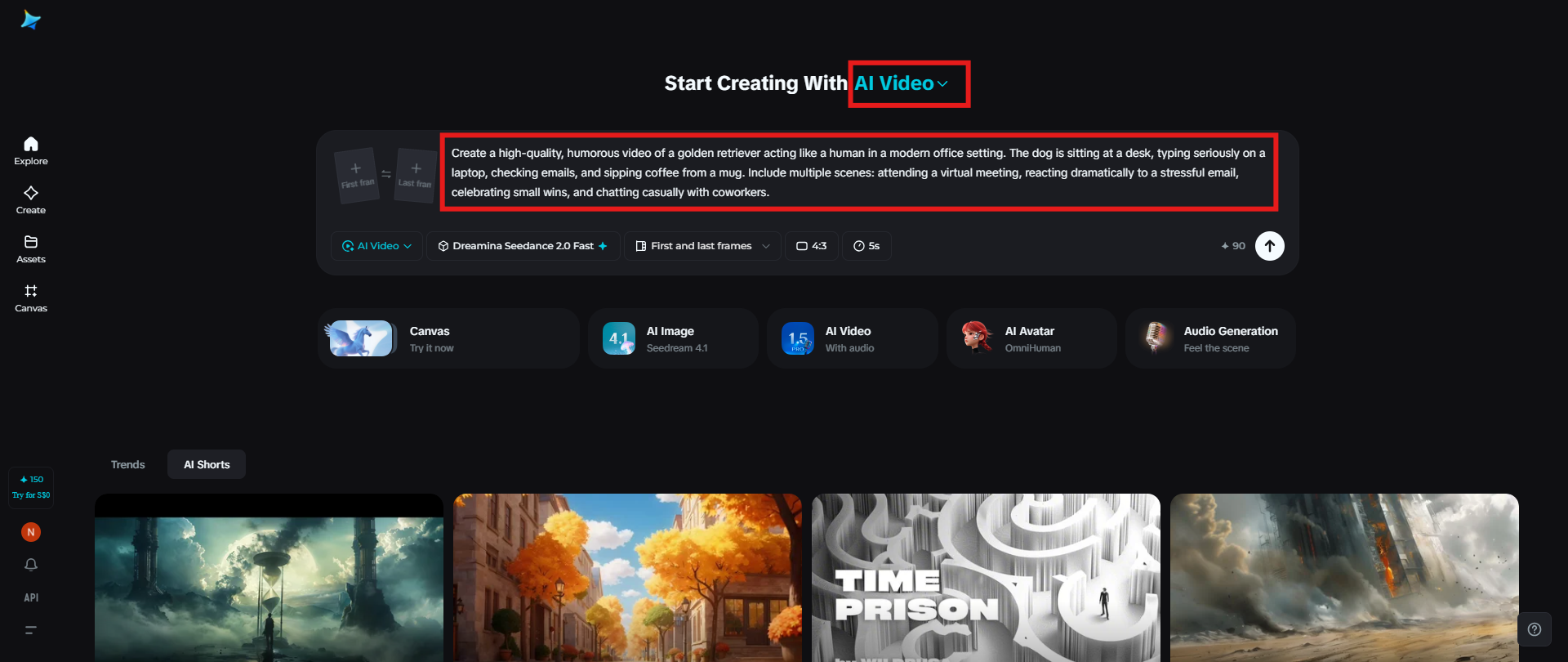The image size is (1568, 662).
Task: Switch to the Trends tab
Action: click(x=128, y=464)
